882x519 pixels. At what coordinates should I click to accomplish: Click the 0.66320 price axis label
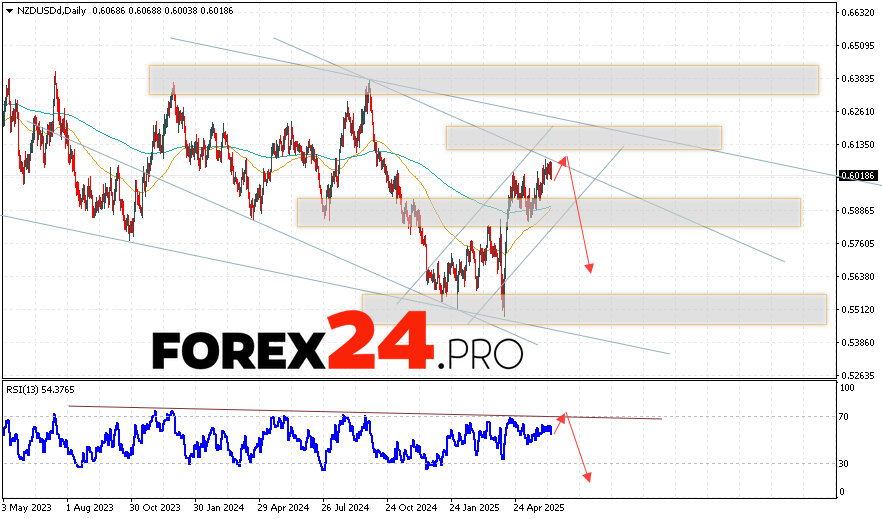pyautogui.click(x=858, y=12)
